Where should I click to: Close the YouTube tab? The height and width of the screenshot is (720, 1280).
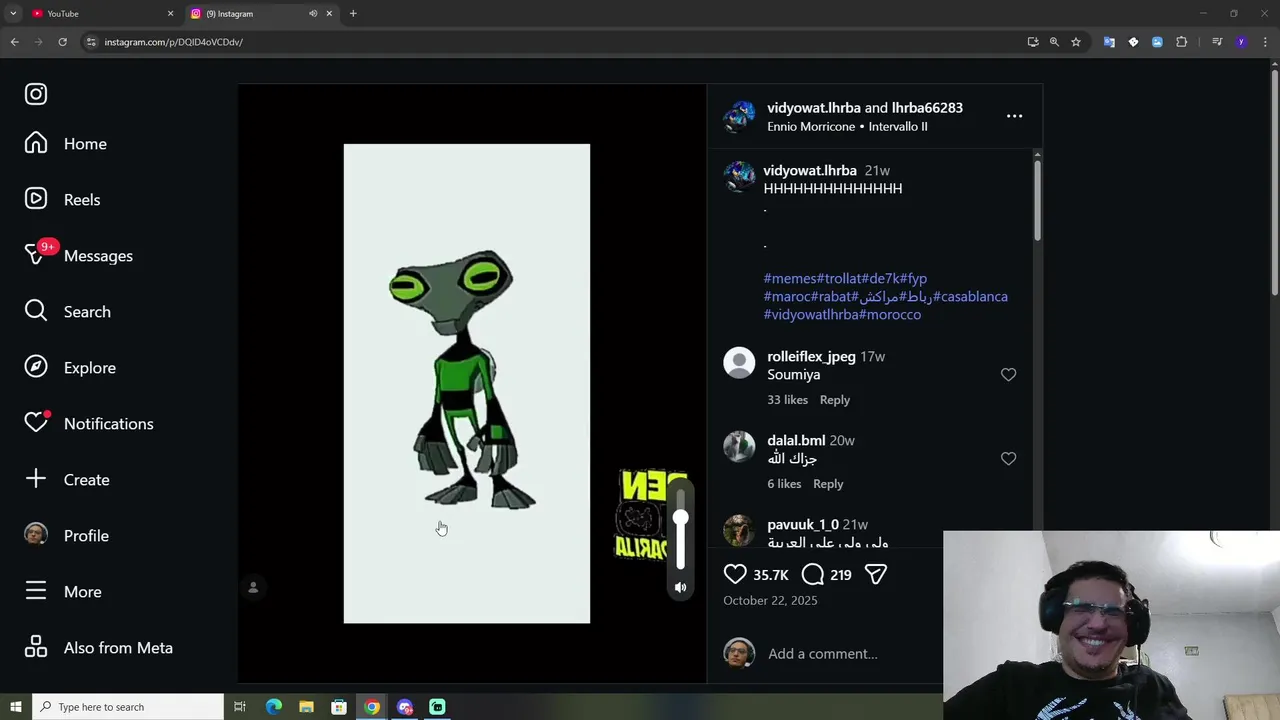pyautogui.click(x=170, y=14)
